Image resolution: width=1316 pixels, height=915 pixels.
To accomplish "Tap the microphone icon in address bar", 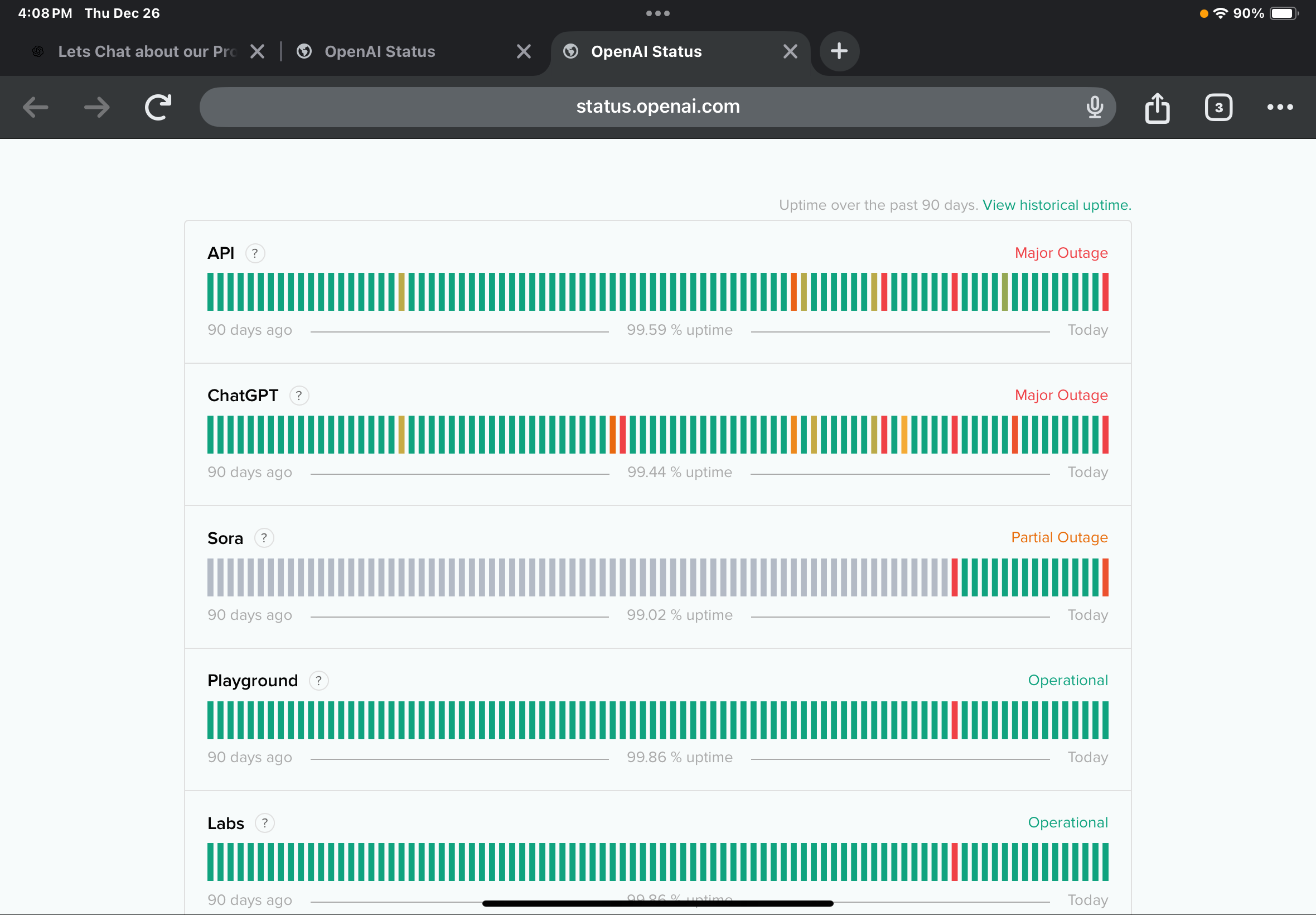I will [1094, 107].
